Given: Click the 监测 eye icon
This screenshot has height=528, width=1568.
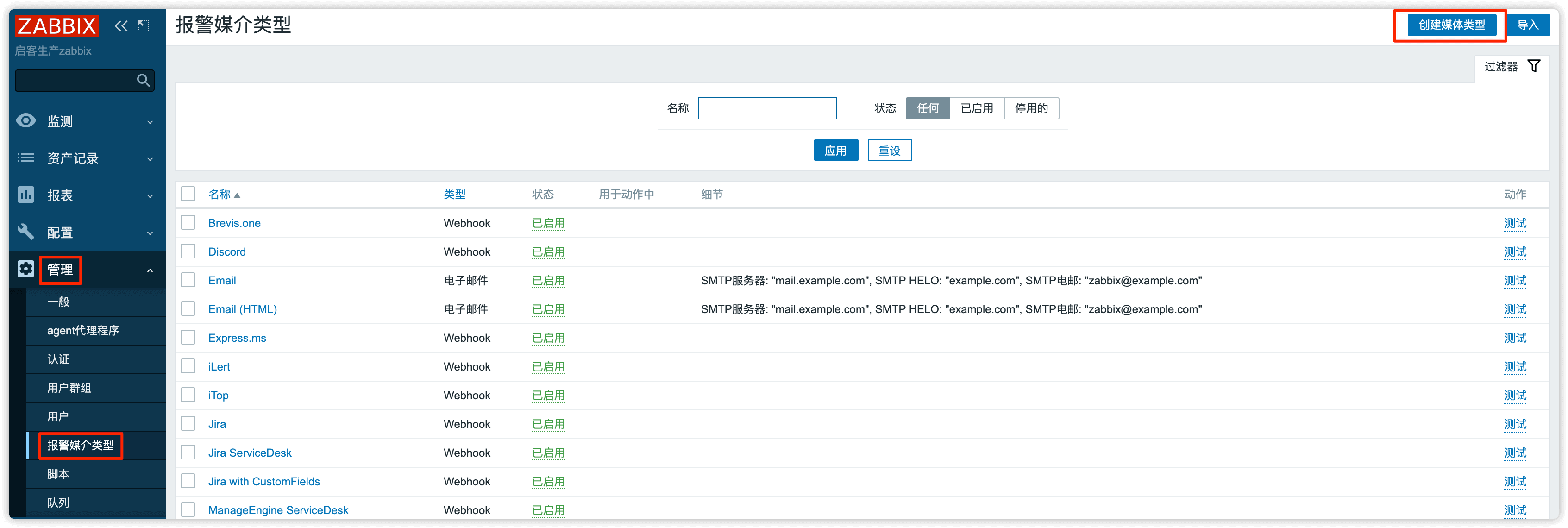Looking at the screenshot, I should (x=25, y=120).
